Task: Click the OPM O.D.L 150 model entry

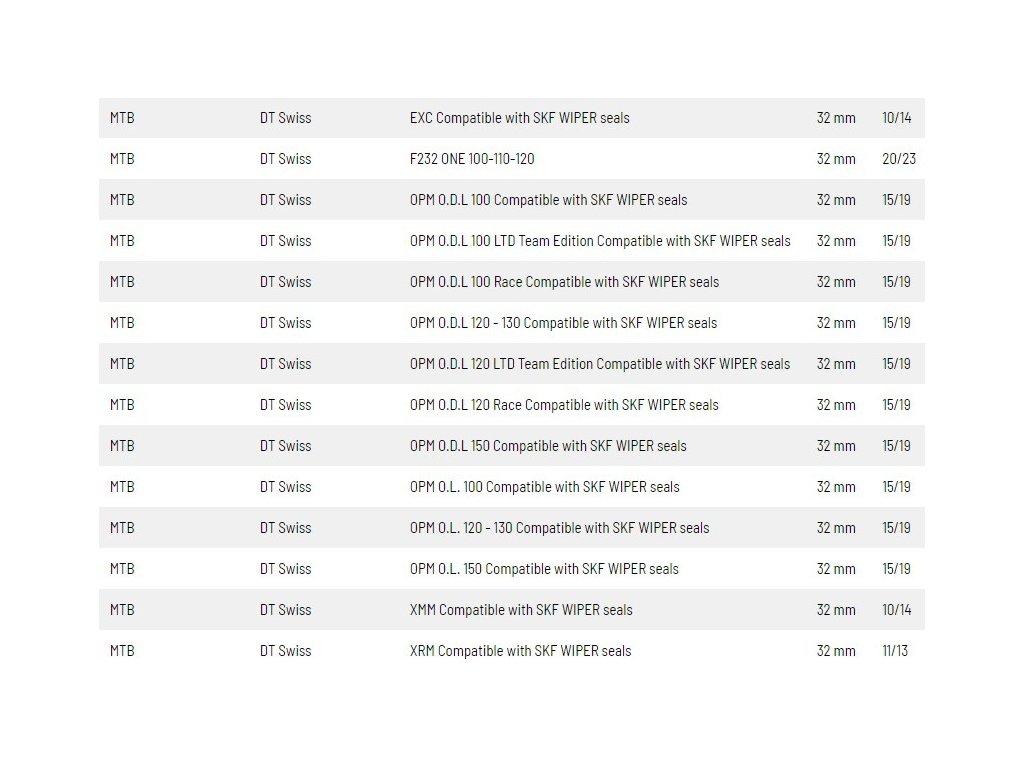Action: click(548, 446)
